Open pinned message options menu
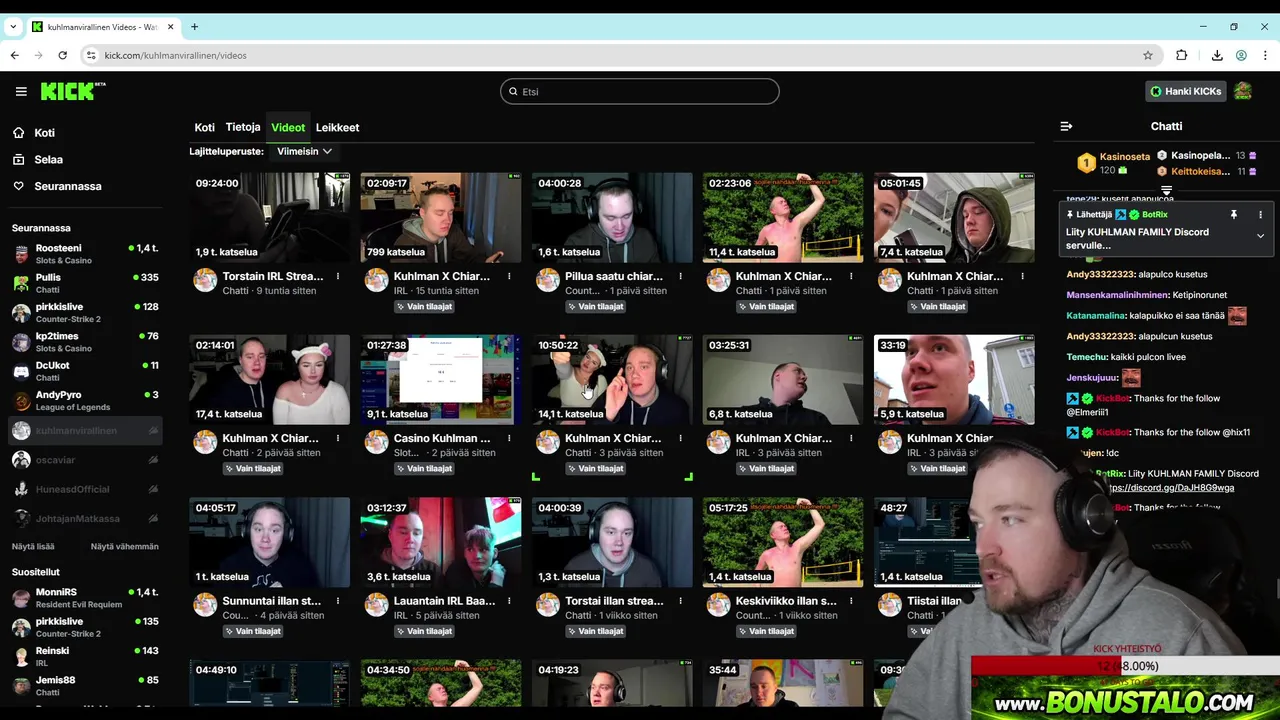Screen dimensions: 1280x720 click(1260, 214)
